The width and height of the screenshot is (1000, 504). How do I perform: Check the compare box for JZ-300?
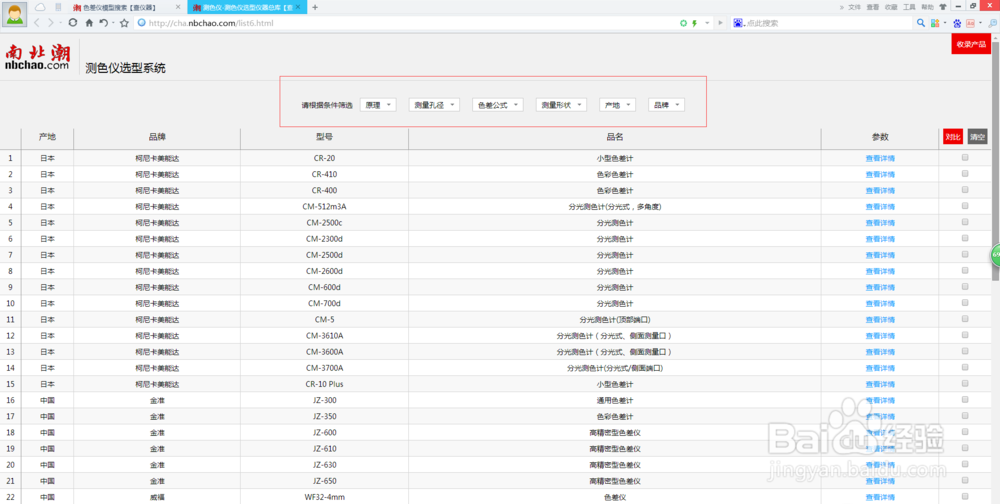(965, 399)
